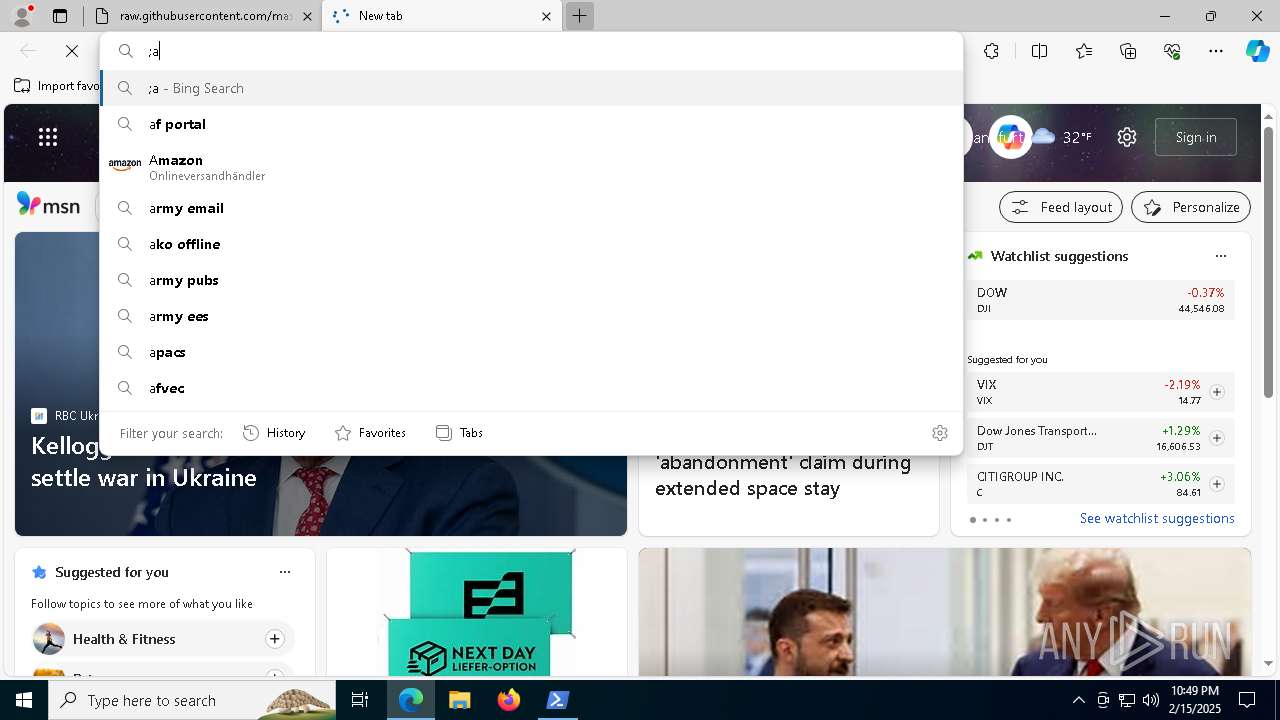
Task: Open Suggested for you more options
Action: click(x=285, y=572)
